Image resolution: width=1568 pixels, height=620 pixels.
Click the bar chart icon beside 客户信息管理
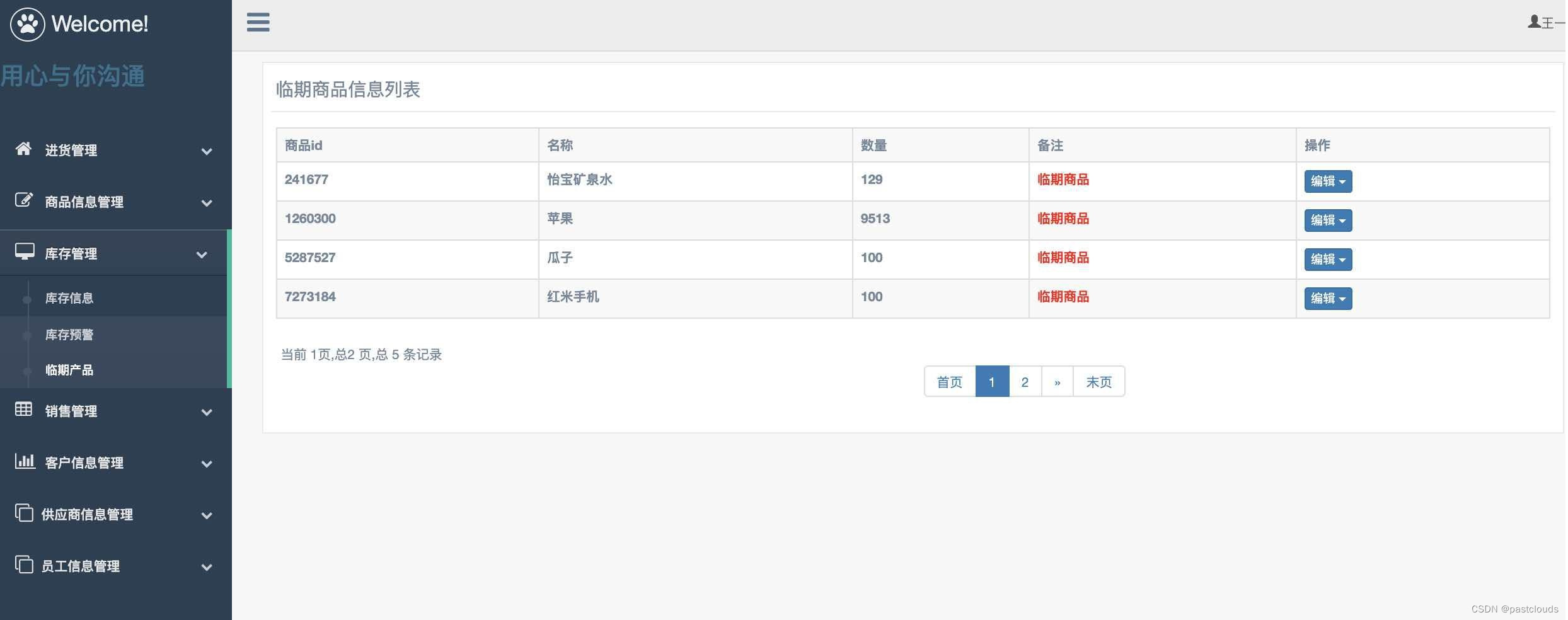tap(25, 461)
